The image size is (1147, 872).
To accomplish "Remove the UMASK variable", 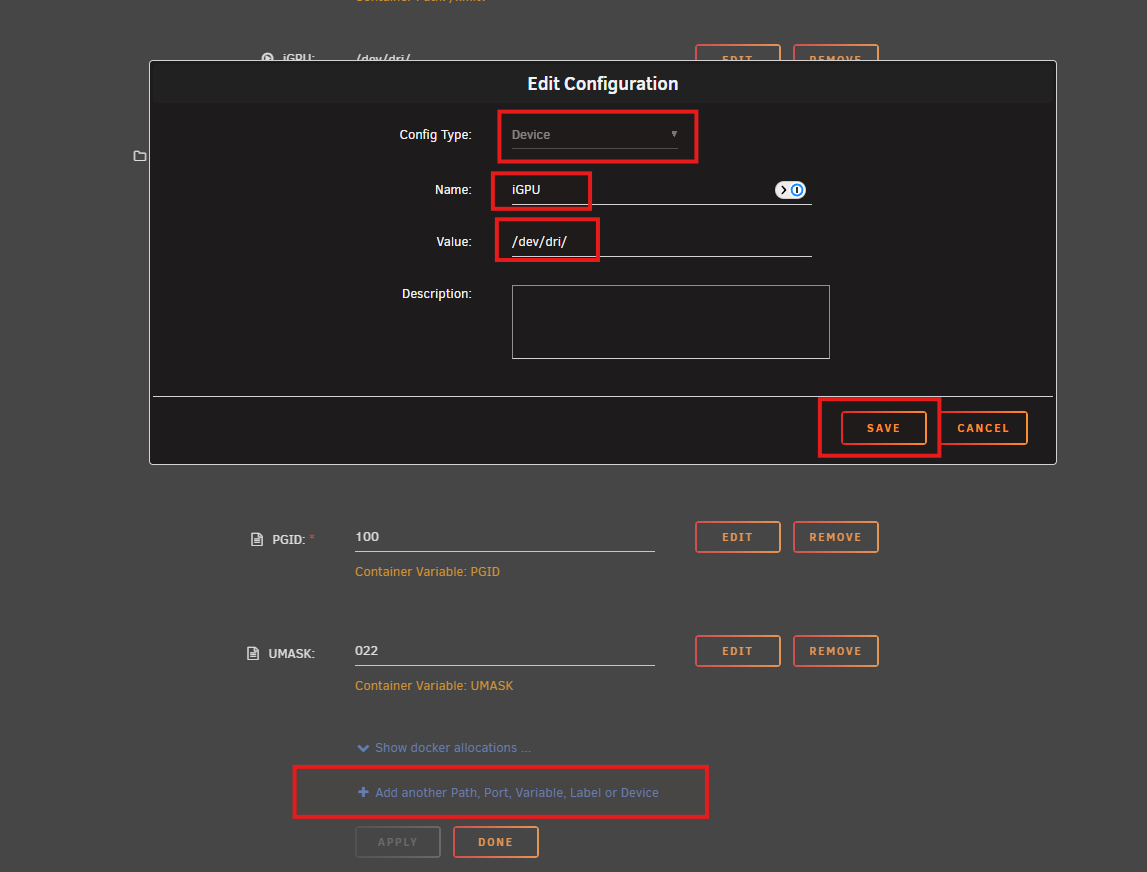I will [835, 651].
